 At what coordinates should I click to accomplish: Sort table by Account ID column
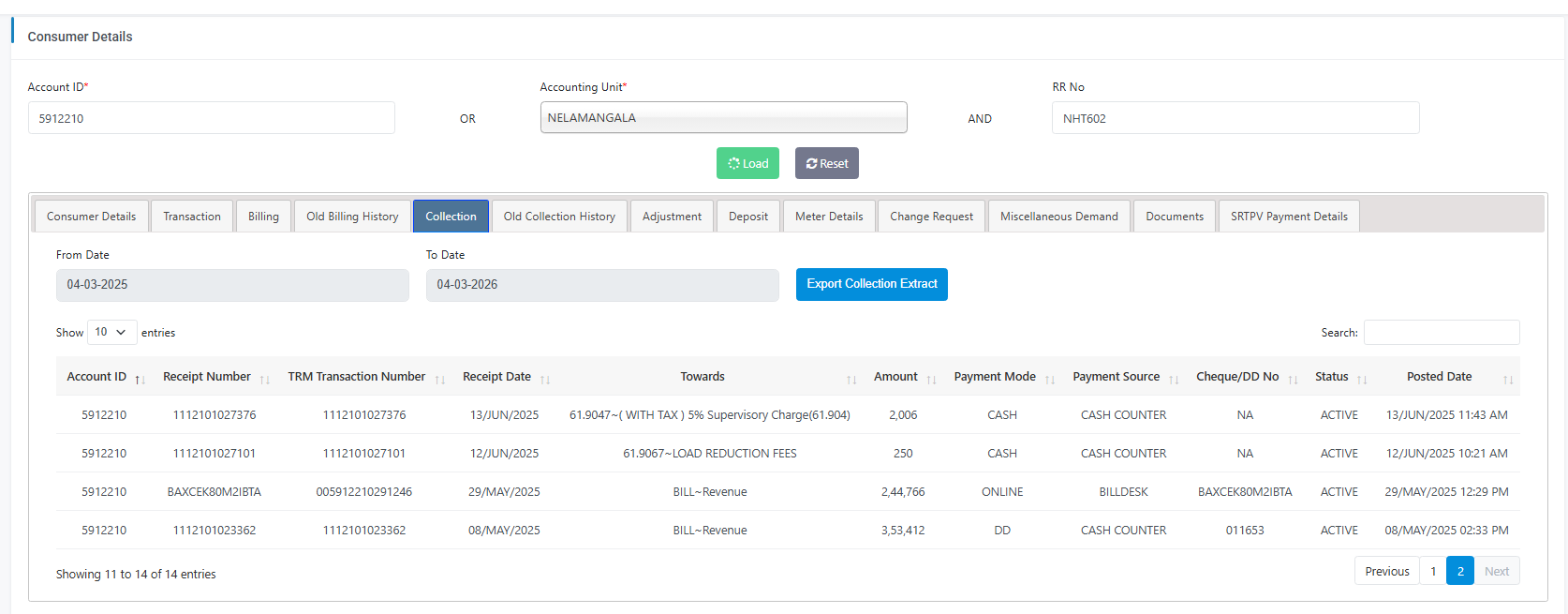96,377
